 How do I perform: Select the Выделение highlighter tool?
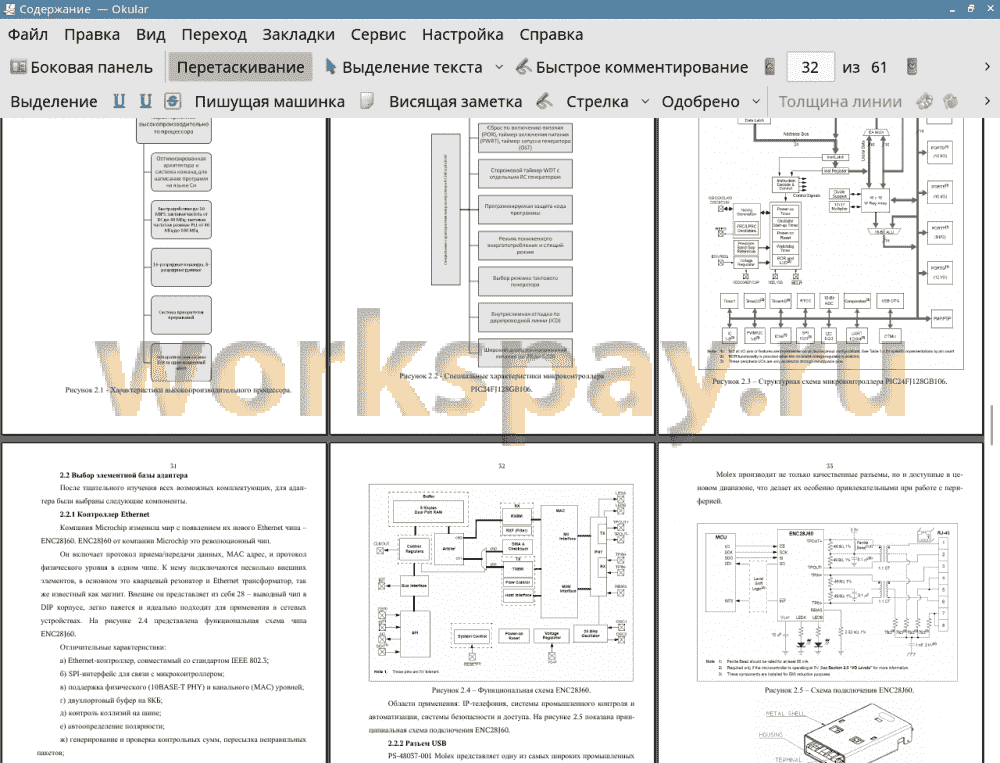click(54, 101)
